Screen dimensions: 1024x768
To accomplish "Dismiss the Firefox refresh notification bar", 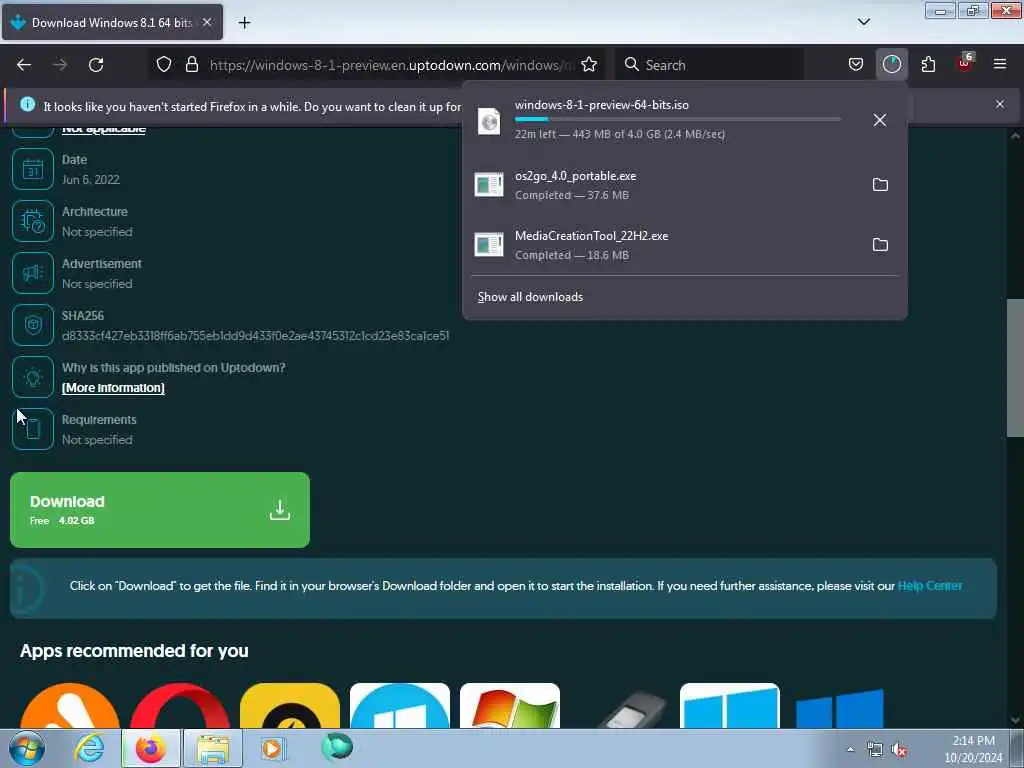I will (1000, 104).
